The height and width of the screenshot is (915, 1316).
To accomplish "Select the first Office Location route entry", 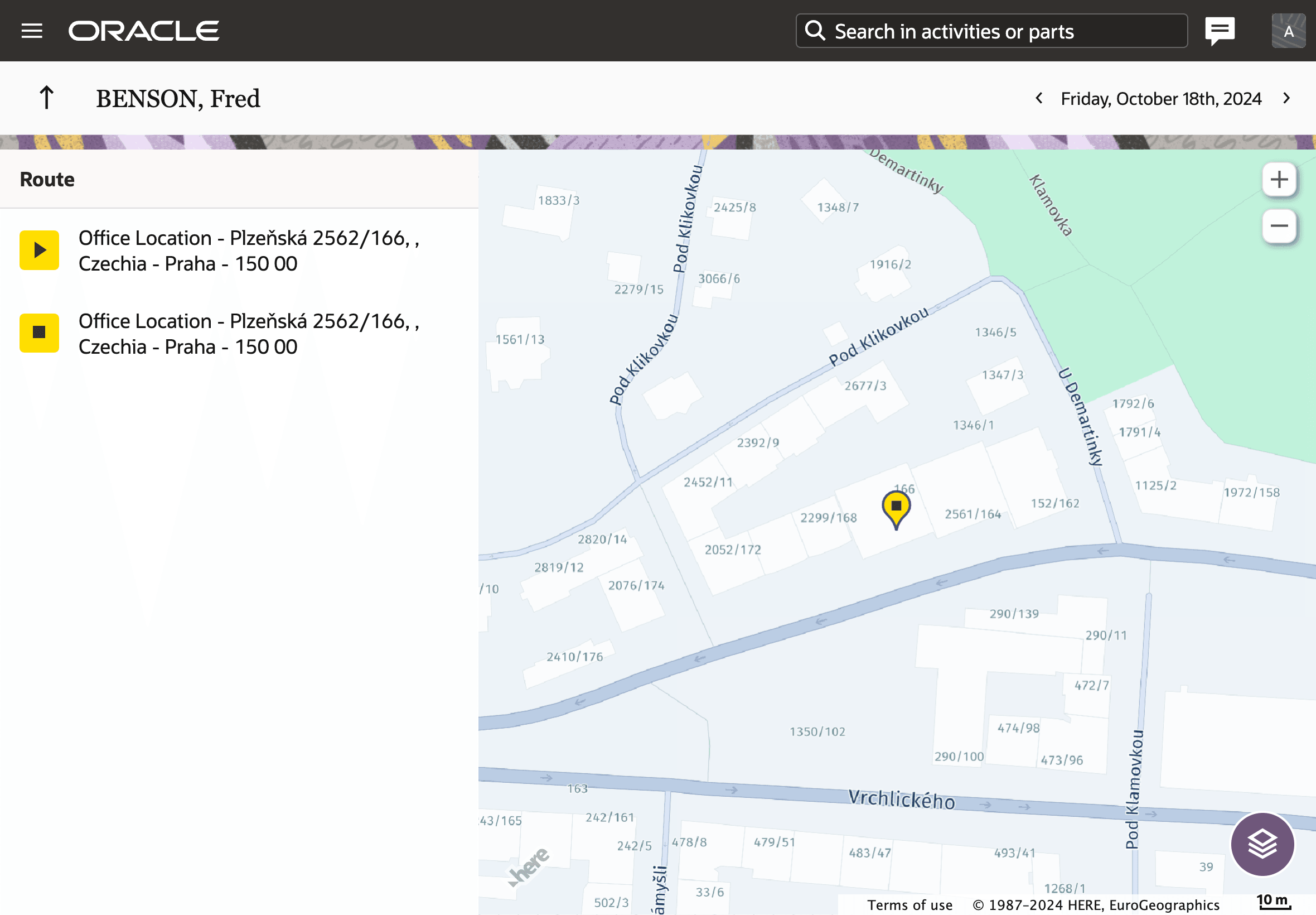I will [249, 251].
